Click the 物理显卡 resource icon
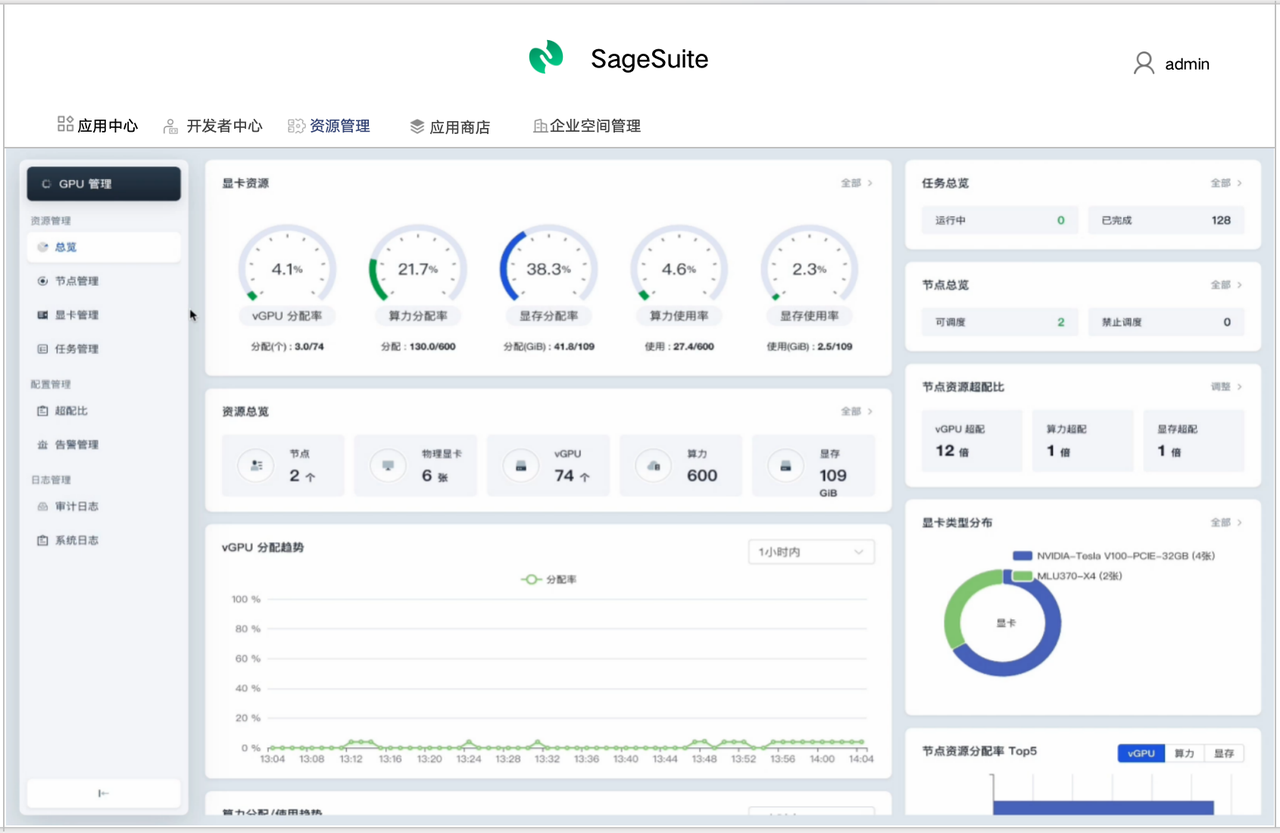 pos(388,466)
